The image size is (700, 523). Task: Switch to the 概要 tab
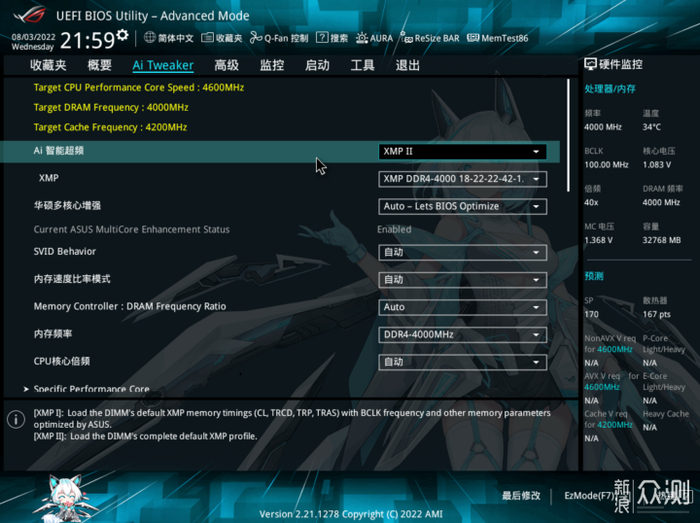[x=99, y=65]
